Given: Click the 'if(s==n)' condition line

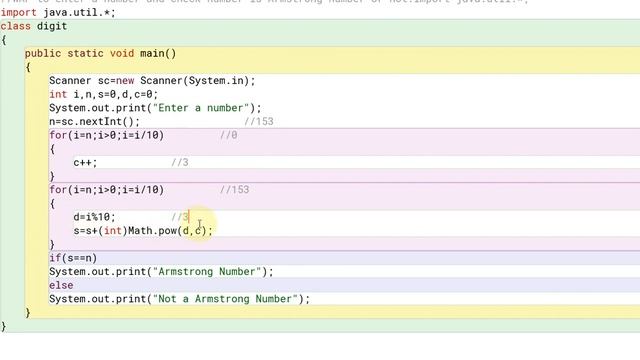Looking at the screenshot, I should coord(73,258).
